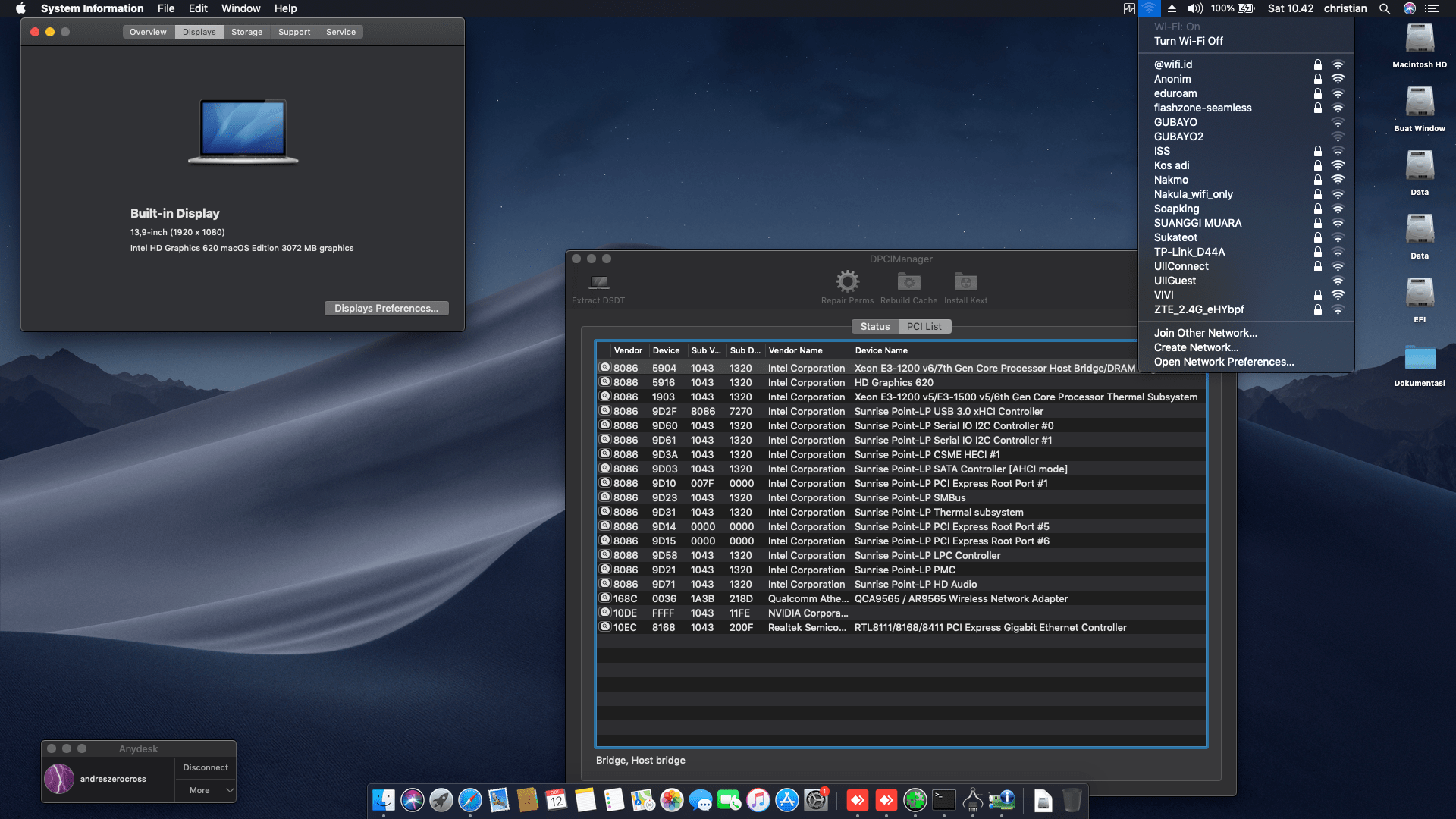Open Terminal from the dock
This screenshot has height=819, width=1456.
tap(944, 800)
